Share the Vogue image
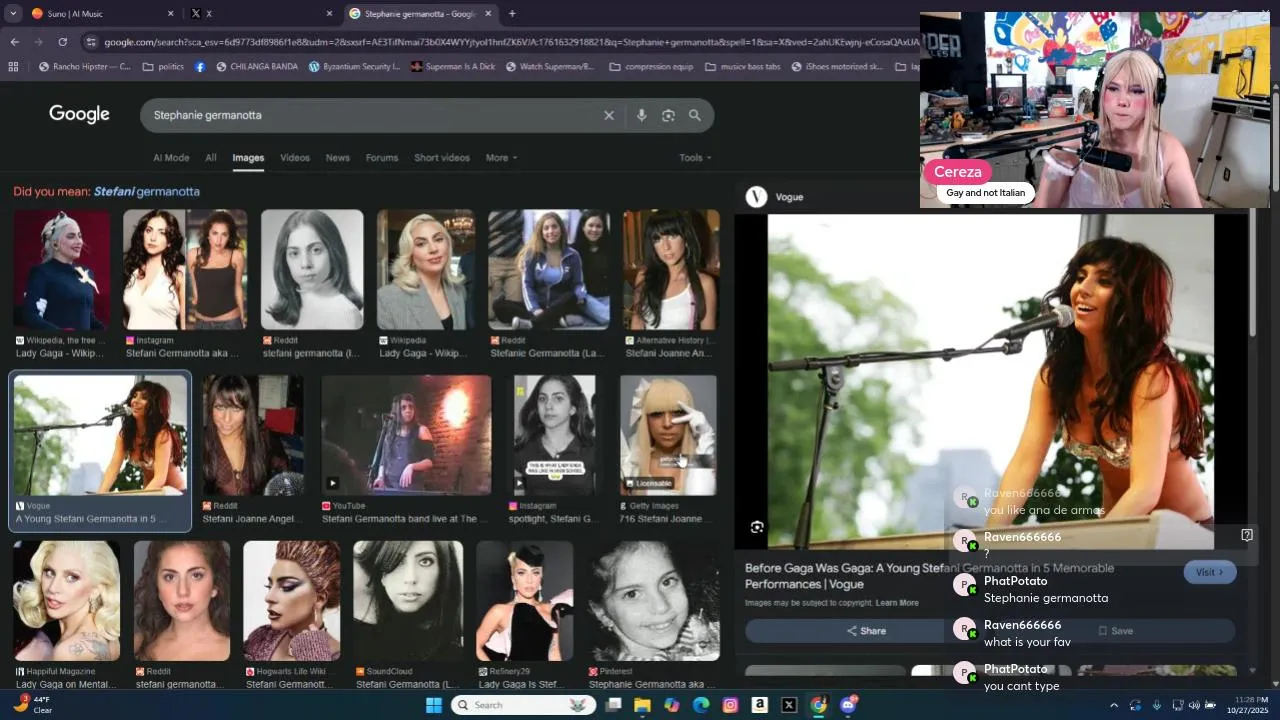Screen dimensions: 1280x720 point(866,631)
